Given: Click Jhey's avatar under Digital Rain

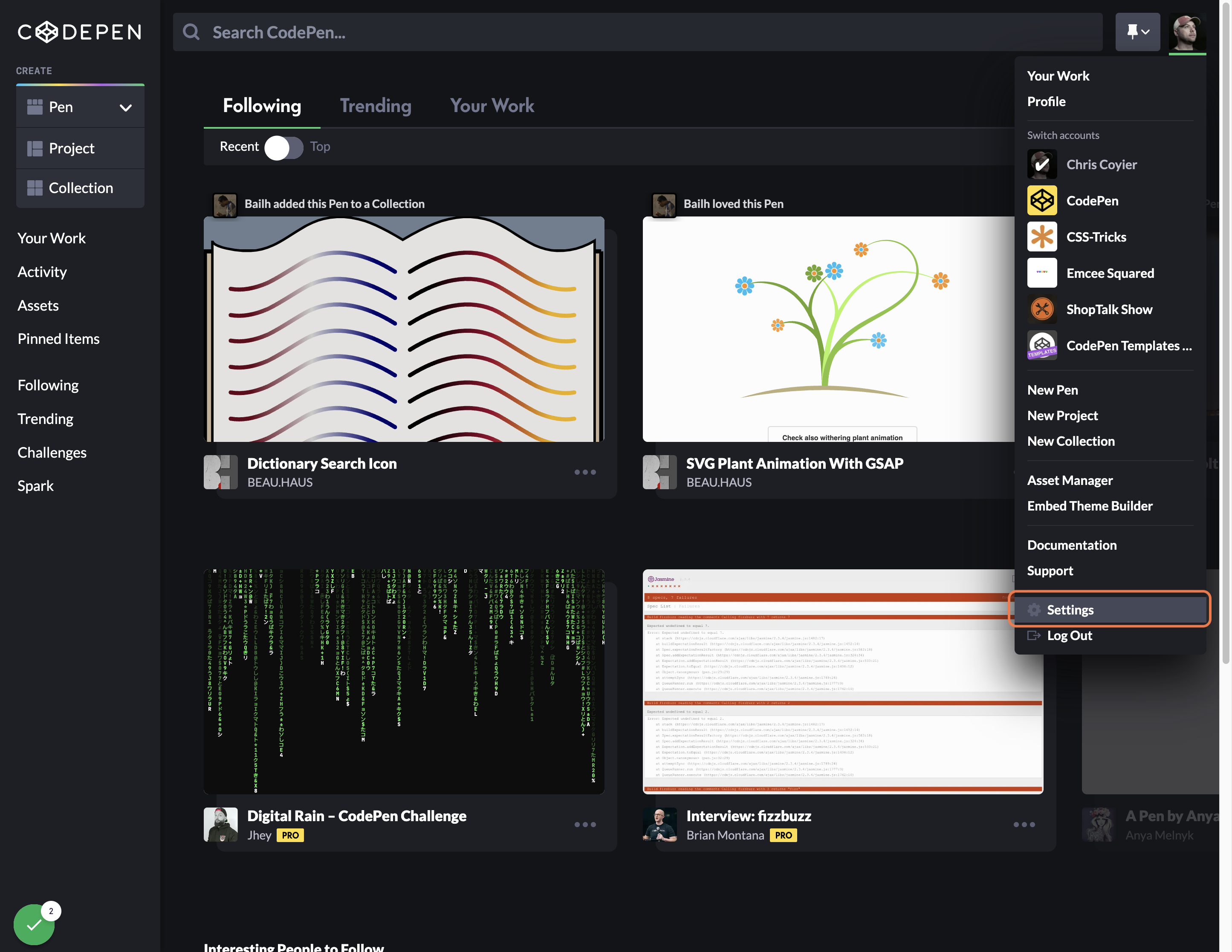Looking at the screenshot, I should [x=220, y=825].
